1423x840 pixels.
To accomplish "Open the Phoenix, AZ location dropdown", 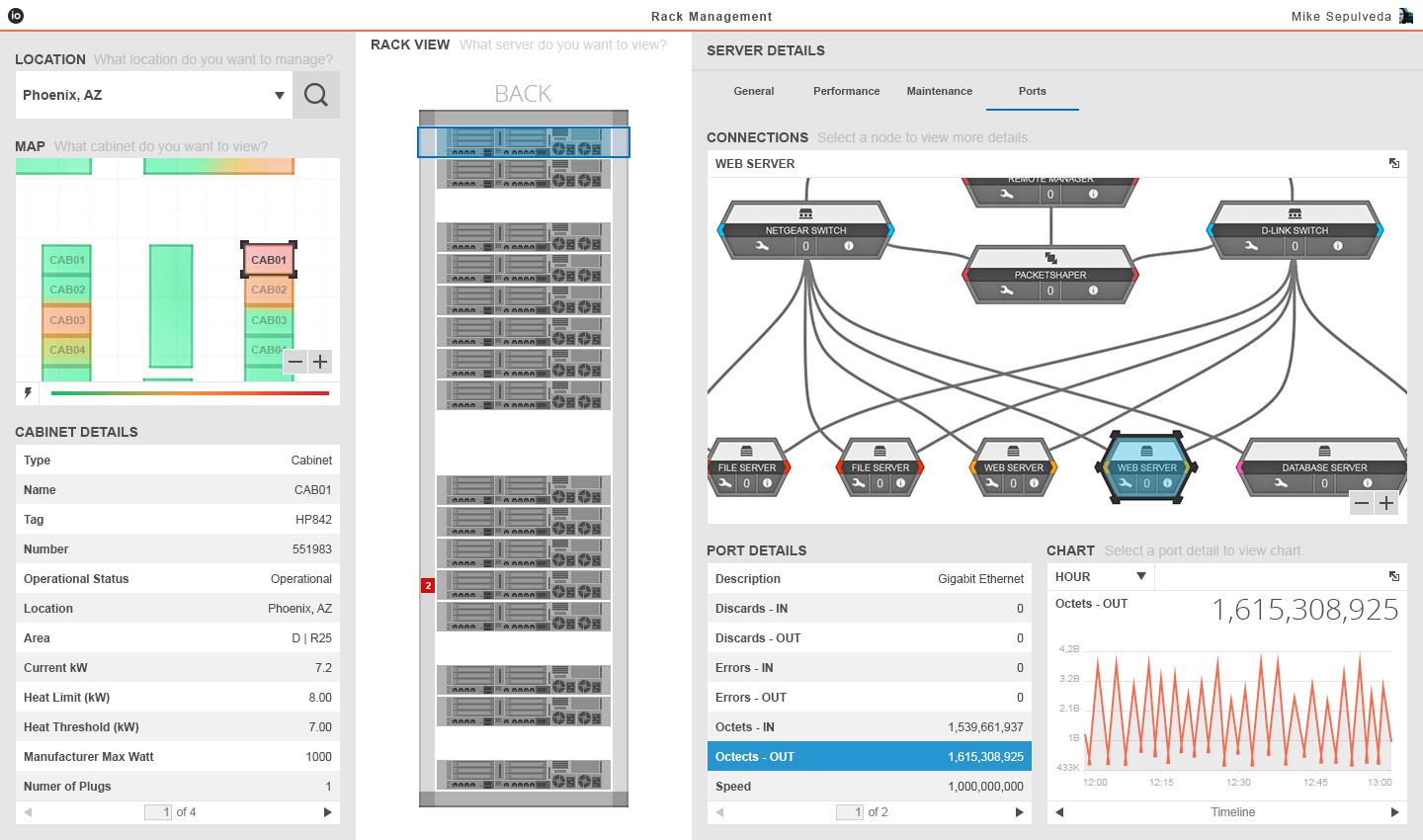I will point(280,96).
